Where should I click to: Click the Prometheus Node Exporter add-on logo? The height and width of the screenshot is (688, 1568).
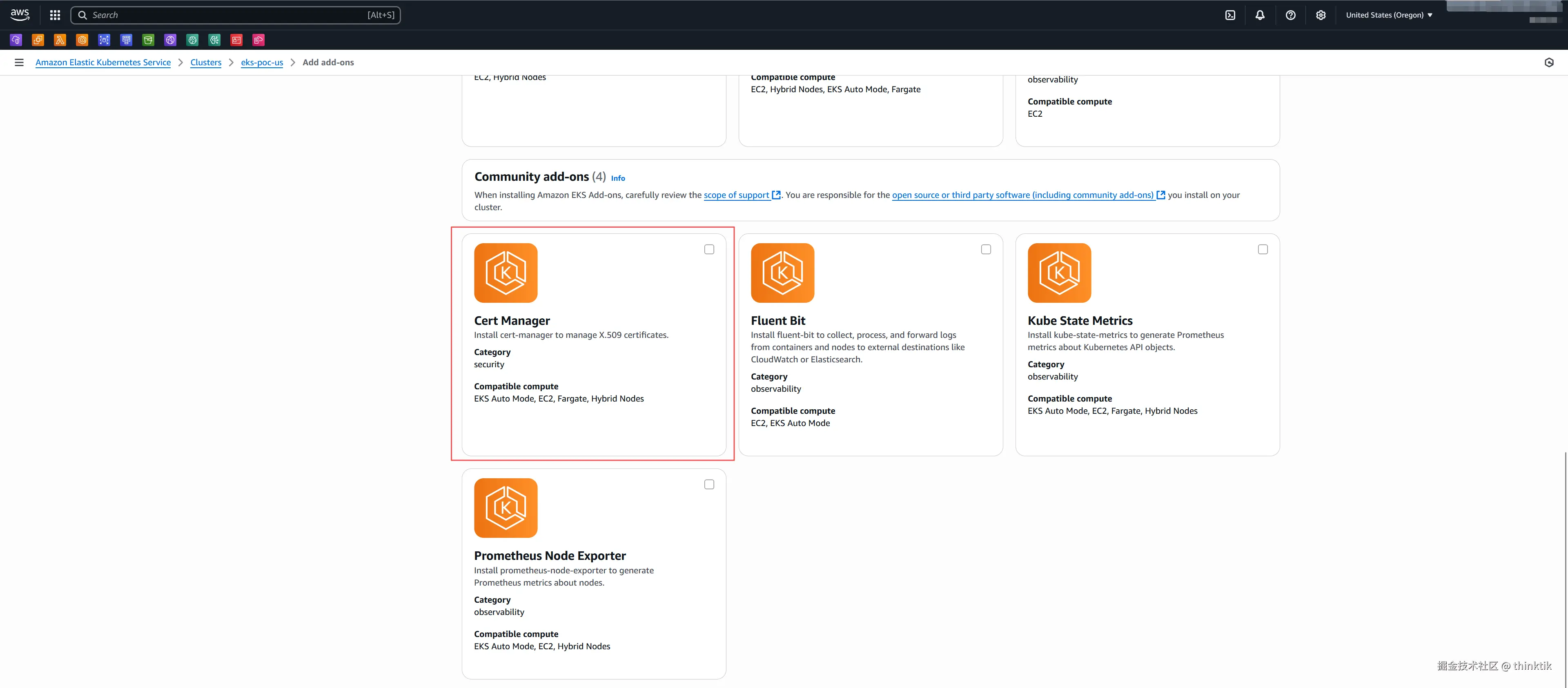click(506, 508)
